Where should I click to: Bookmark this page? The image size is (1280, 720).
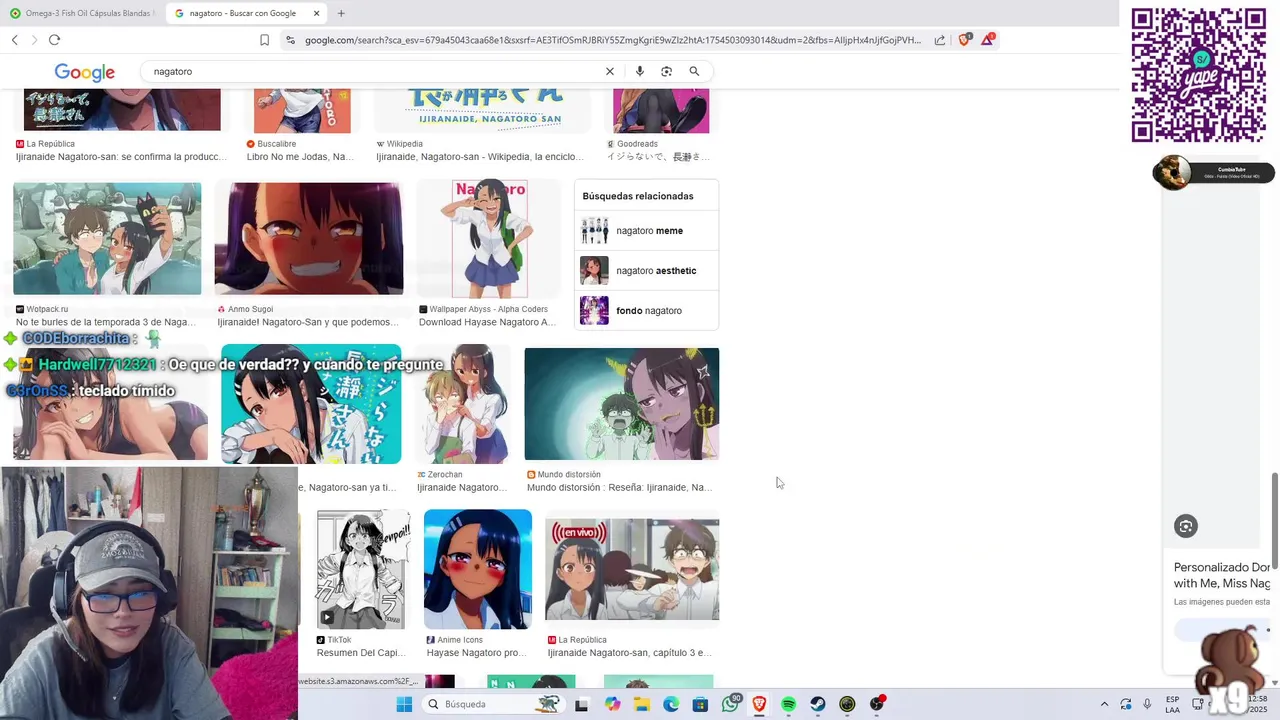tap(264, 40)
